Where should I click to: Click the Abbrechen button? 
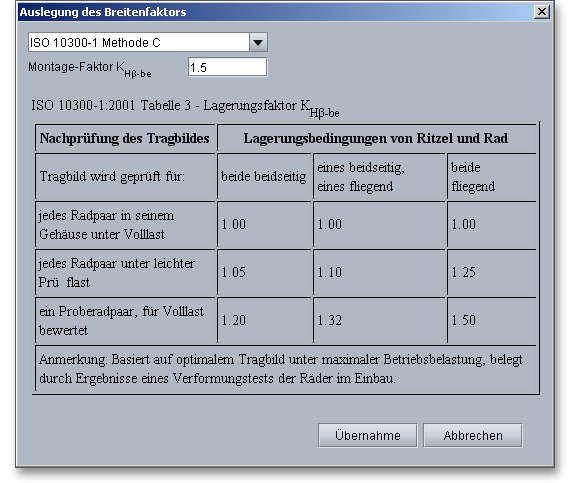tap(473, 435)
